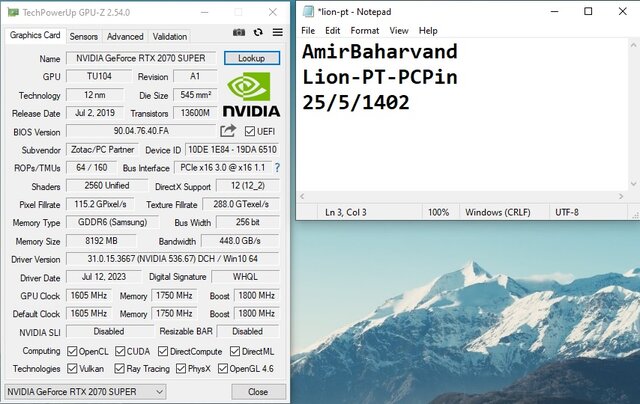Click the GPU-Z refresh icon

[258, 32]
